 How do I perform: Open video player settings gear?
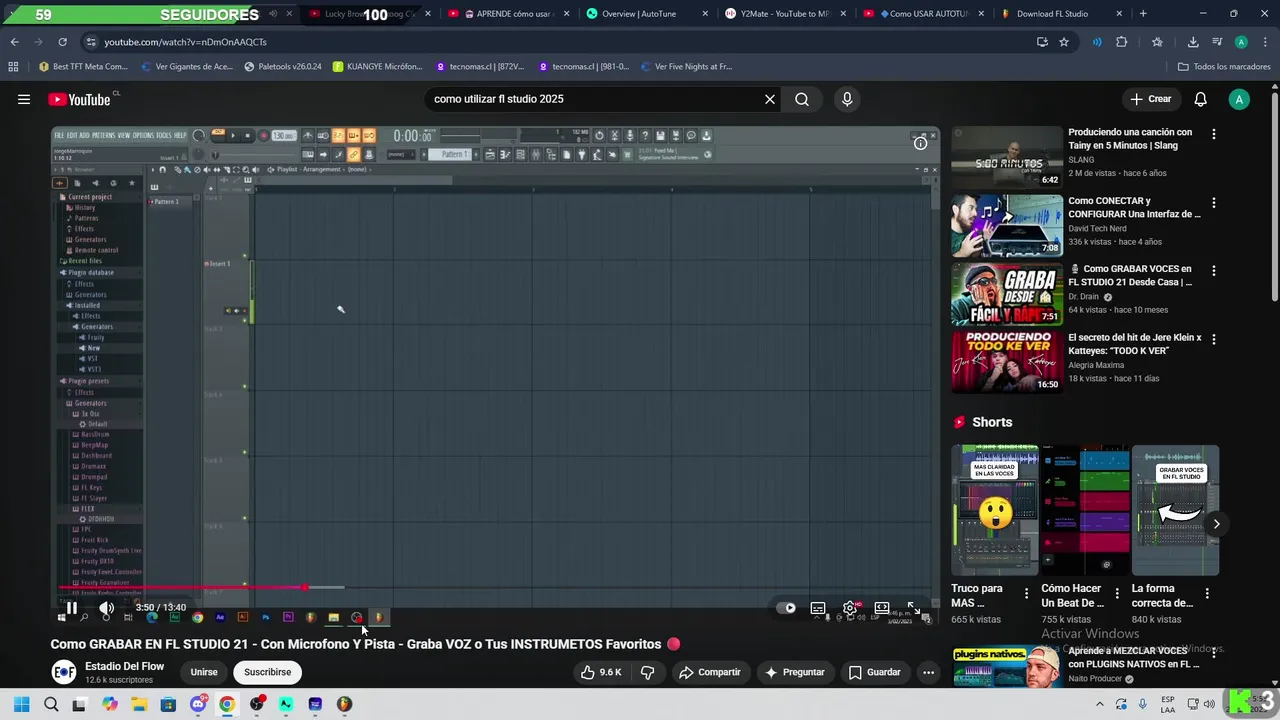[850, 607]
